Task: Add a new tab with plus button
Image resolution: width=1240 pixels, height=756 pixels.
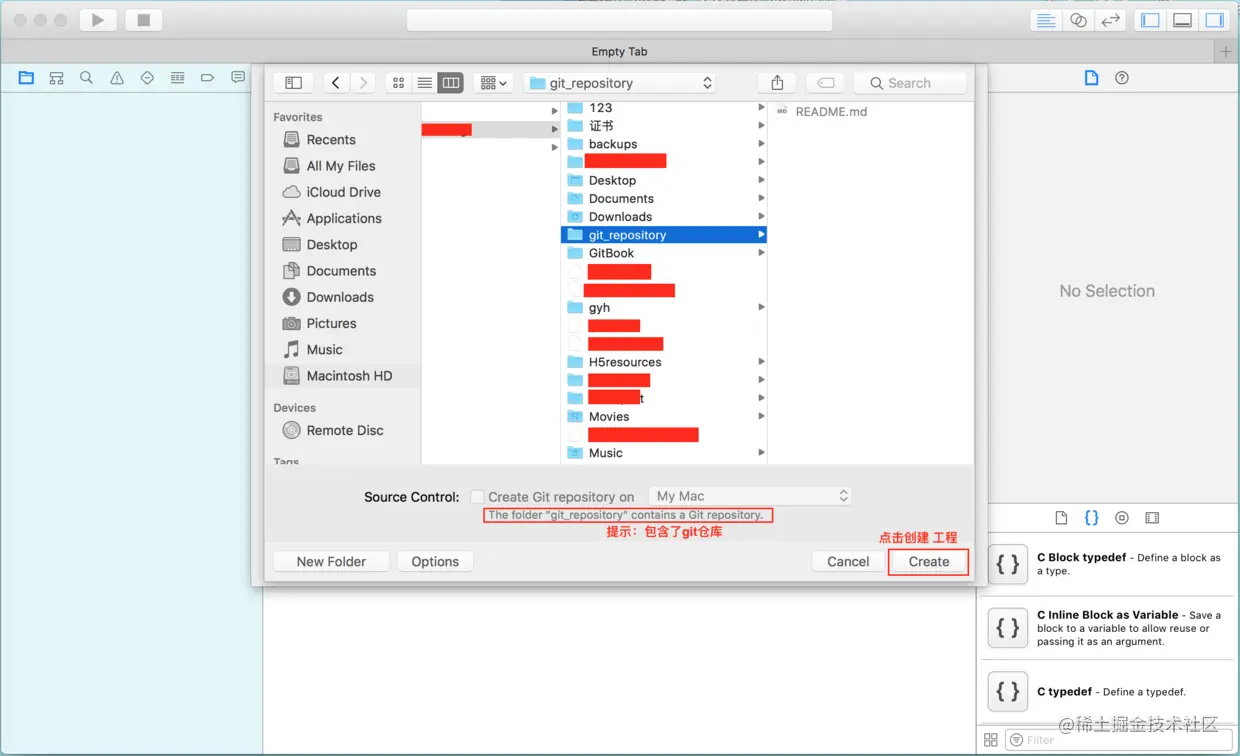Action: pos(1227,51)
